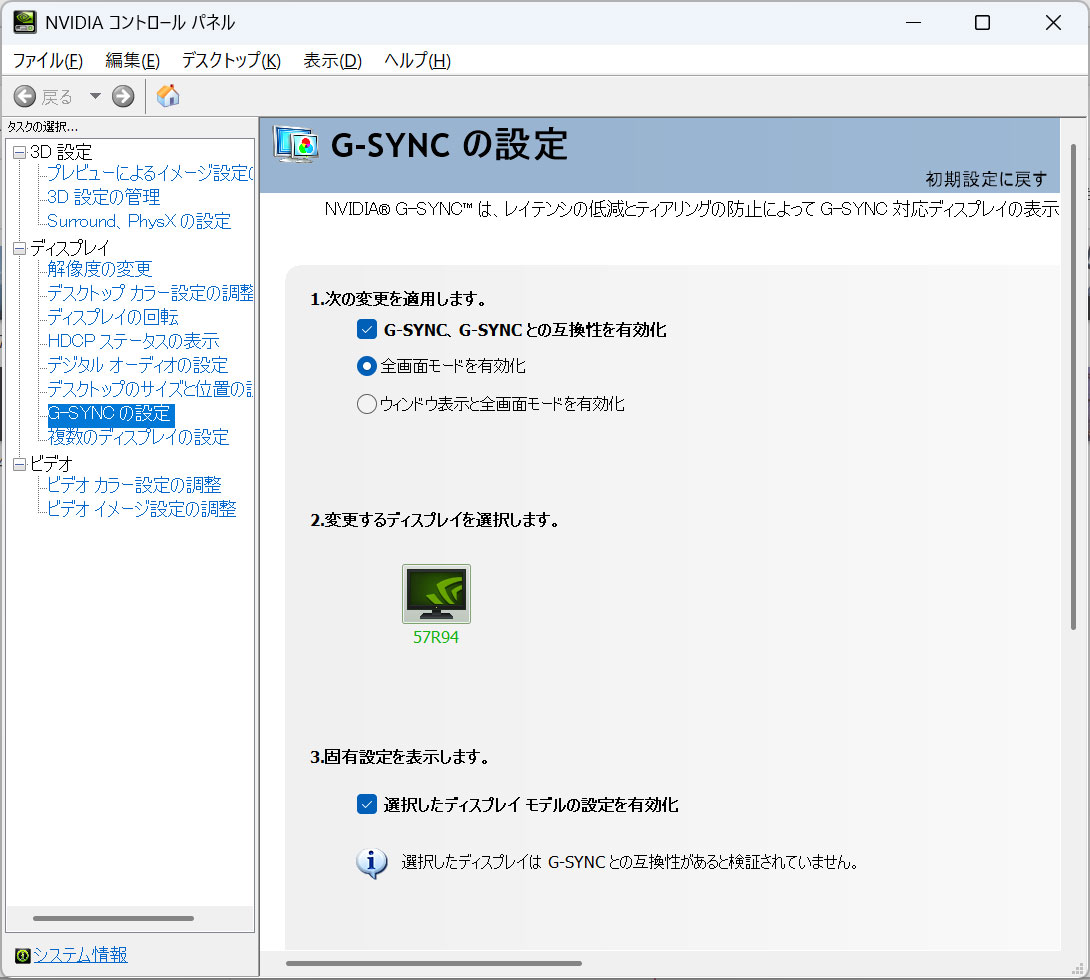Close the NVIDIA Control Panel window
The height and width of the screenshot is (980, 1090).
[x=1053, y=23]
